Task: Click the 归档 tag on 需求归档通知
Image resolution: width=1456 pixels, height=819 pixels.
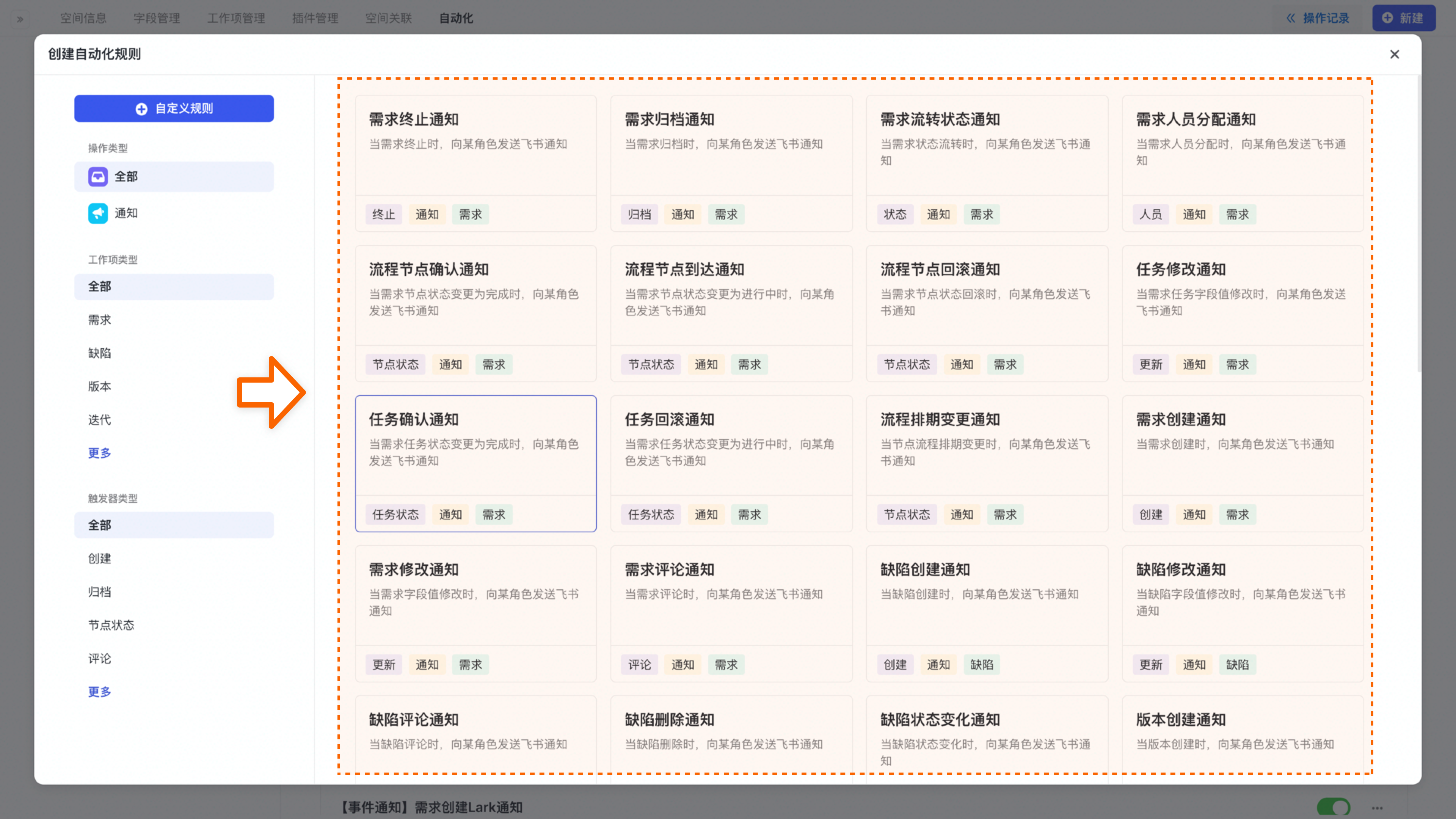Action: (639, 214)
